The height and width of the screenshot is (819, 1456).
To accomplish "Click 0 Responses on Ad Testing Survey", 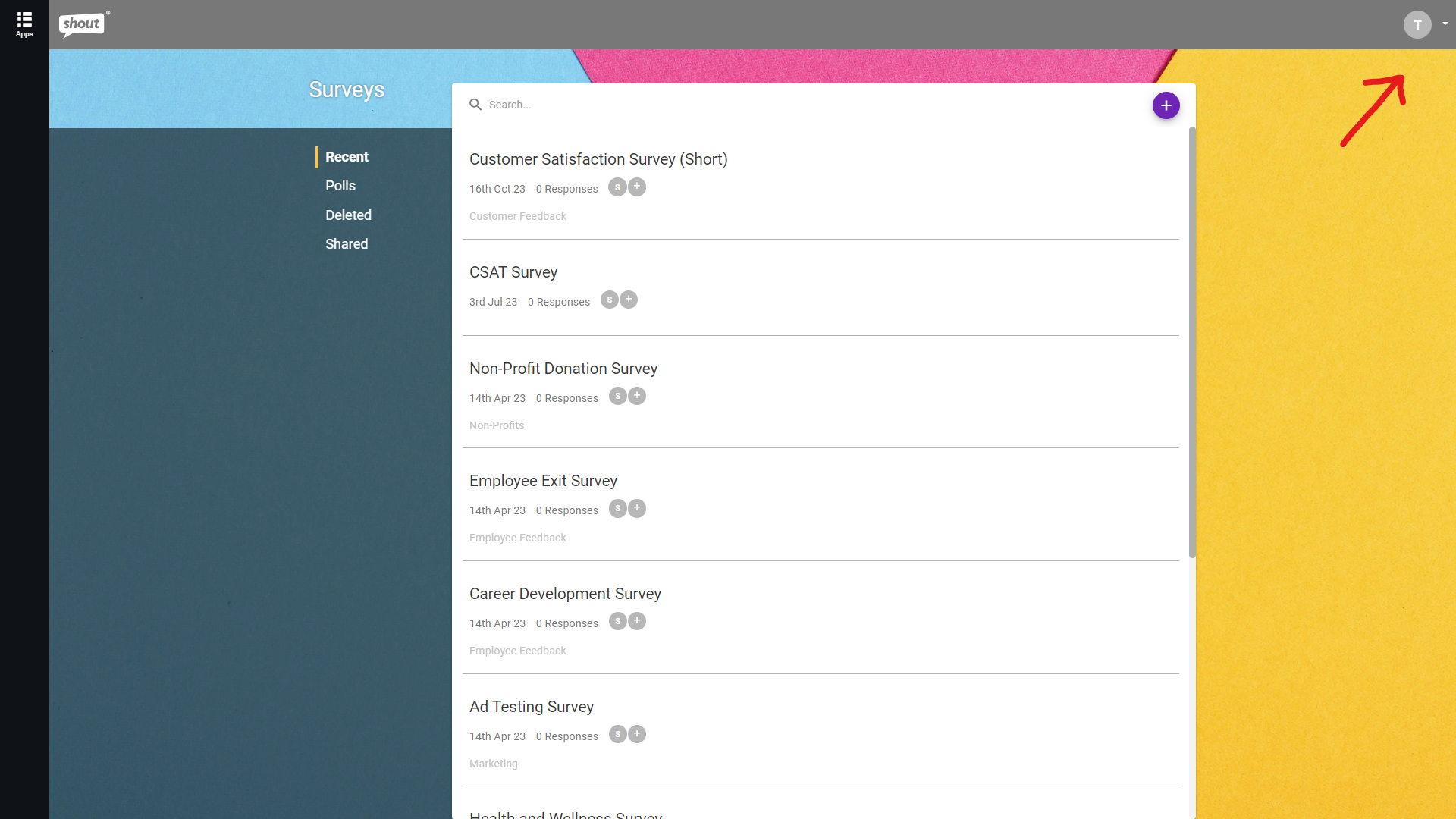I will 567,736.
